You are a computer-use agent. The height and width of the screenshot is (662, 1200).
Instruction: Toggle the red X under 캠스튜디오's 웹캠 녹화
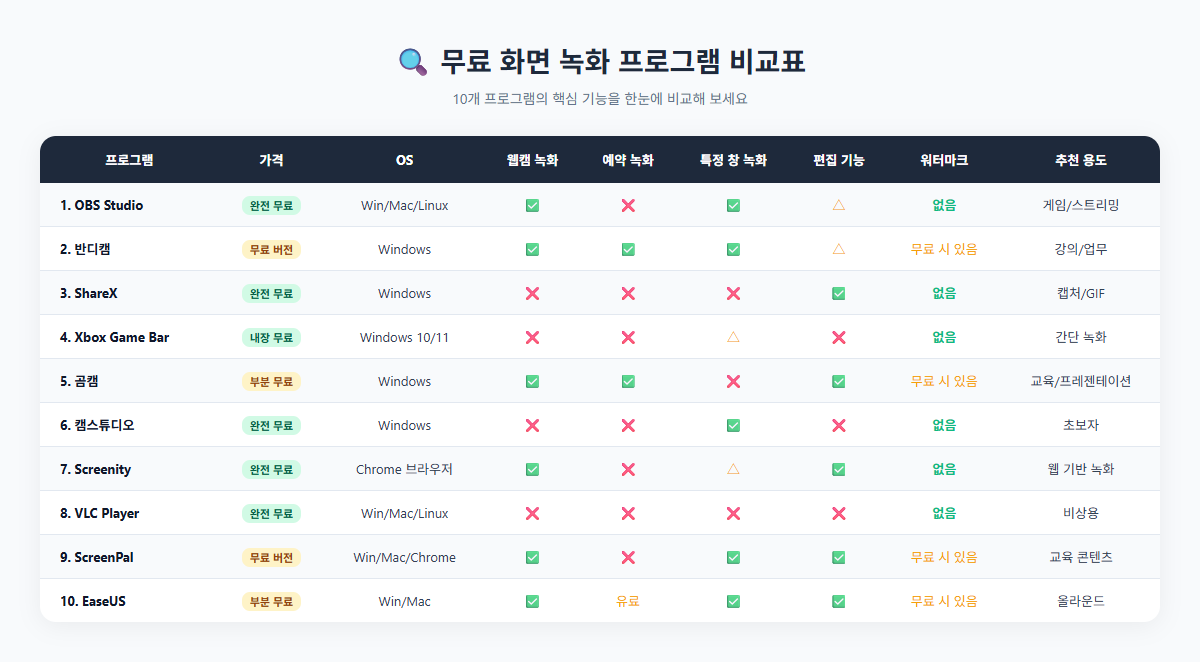(x=532, y=425)
